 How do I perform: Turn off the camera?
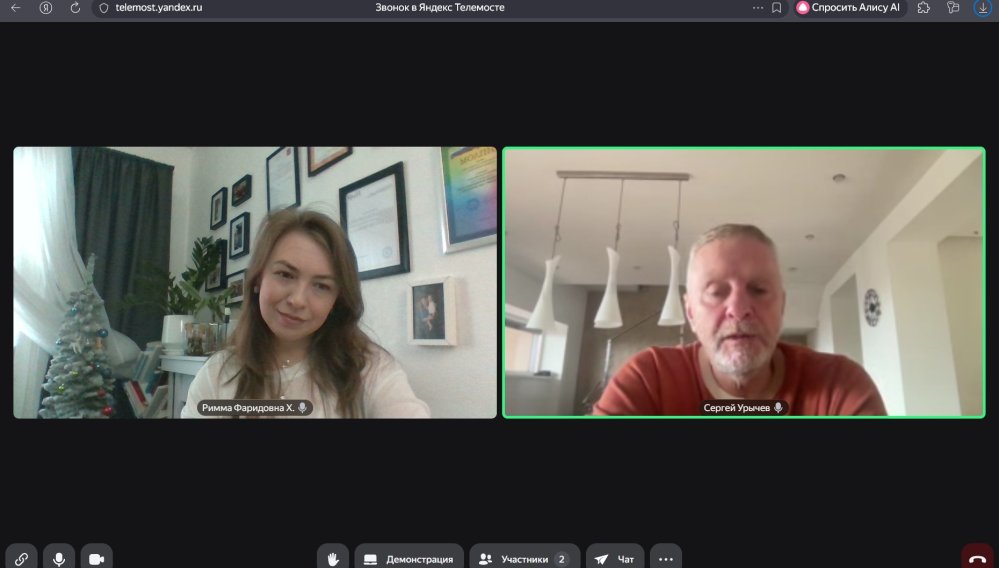97,558
